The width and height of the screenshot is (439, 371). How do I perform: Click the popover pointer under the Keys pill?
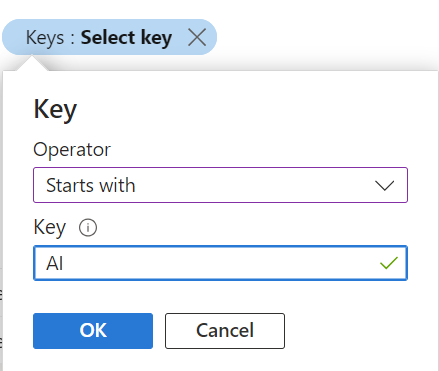(32, 63)
